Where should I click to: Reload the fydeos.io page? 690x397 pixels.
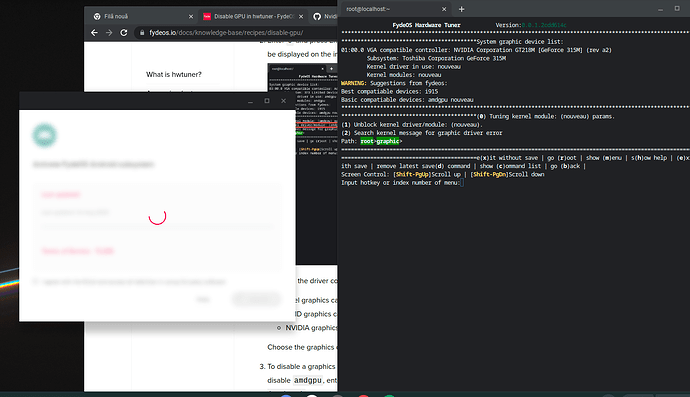(124, 33)
